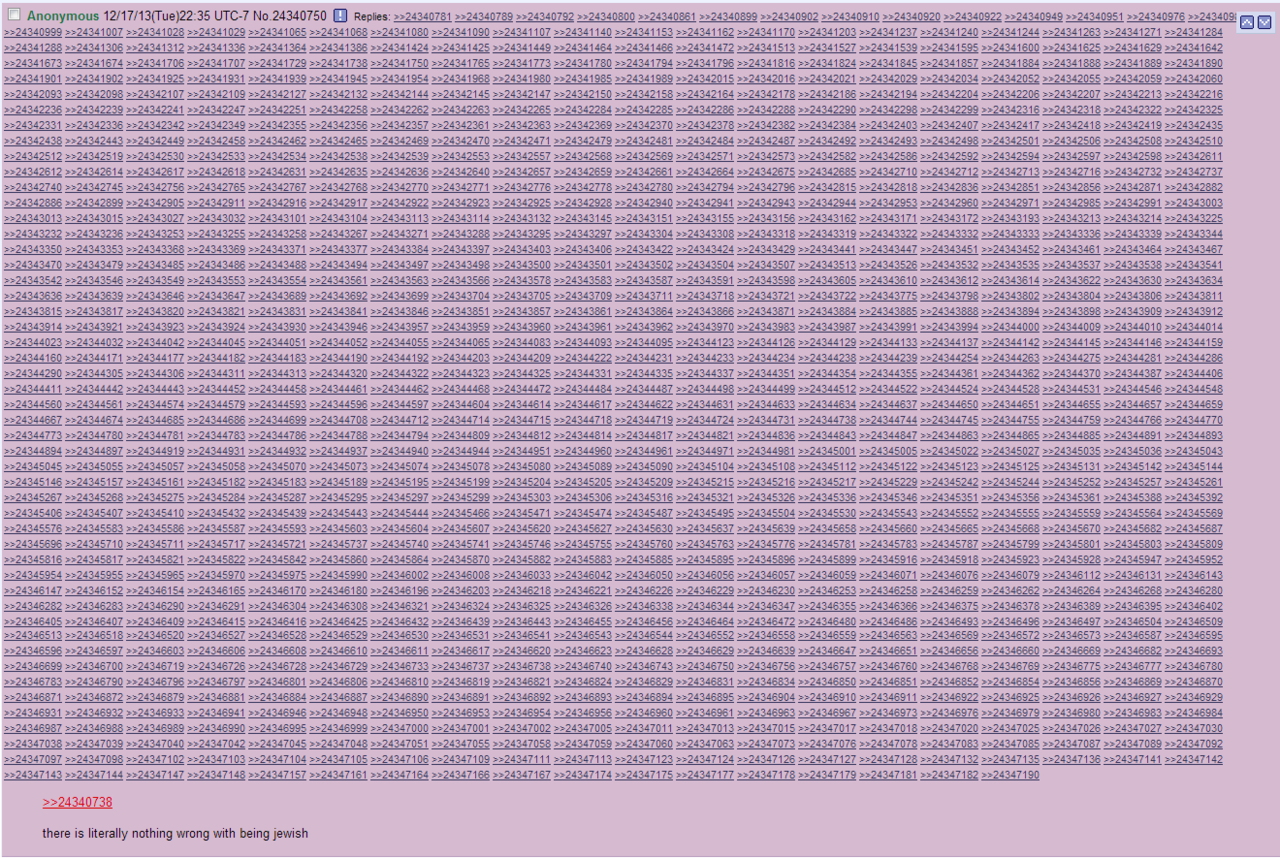1280x858 pixels.
Task: Open reply link >>24347097
Action: click(x=33, y=760)
